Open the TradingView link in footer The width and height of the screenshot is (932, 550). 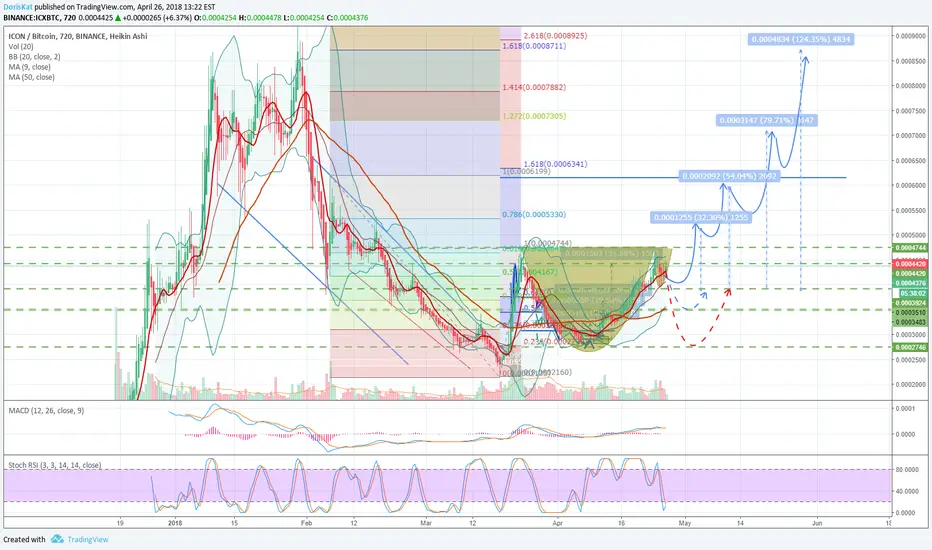point(87,539)
